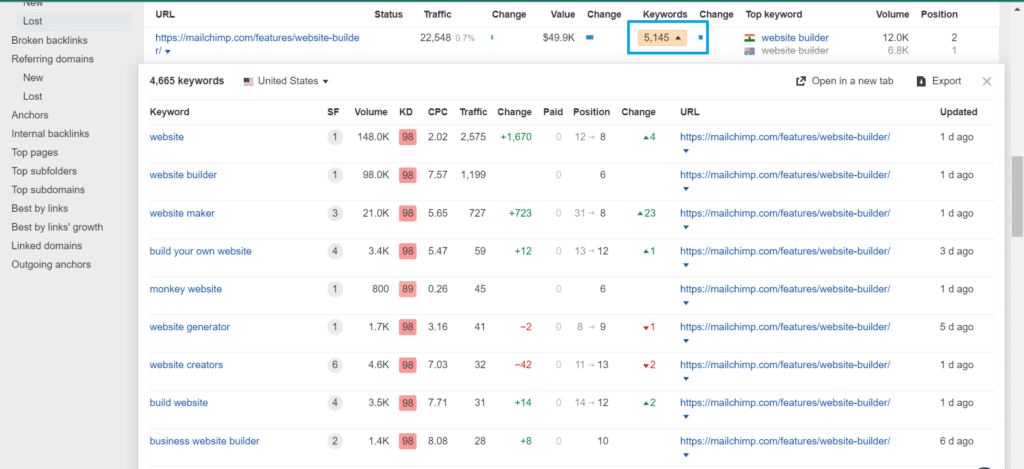Open the 'website creators' keyword link

point(186,364)
